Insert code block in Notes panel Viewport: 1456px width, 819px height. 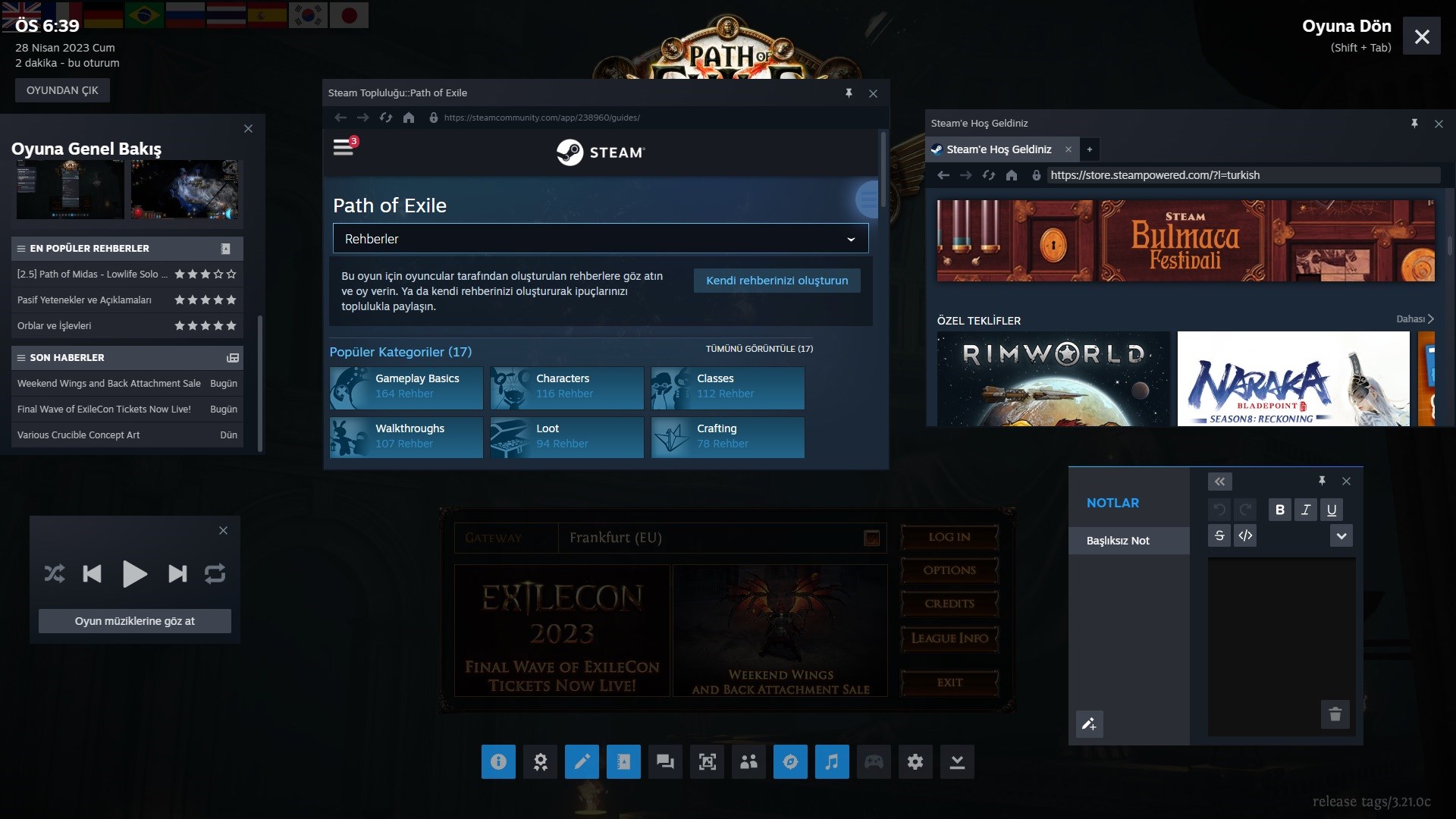1245,535
